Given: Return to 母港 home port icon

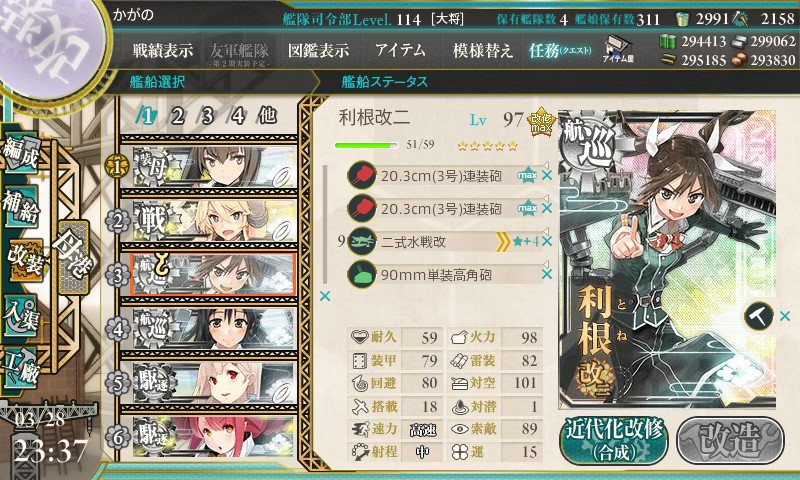Looking at the screenshot, I should [x=74, y=257].
